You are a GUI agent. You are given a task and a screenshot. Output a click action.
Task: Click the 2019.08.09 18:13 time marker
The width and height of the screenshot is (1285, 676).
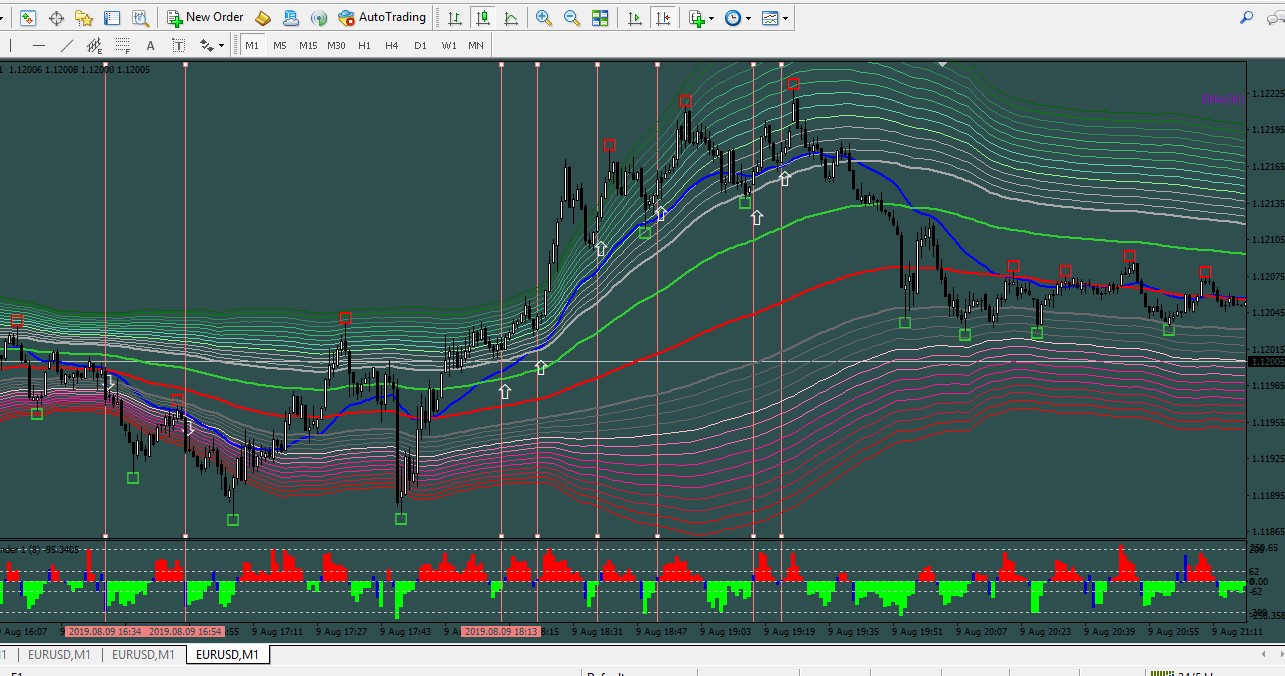tap(502, 632)
